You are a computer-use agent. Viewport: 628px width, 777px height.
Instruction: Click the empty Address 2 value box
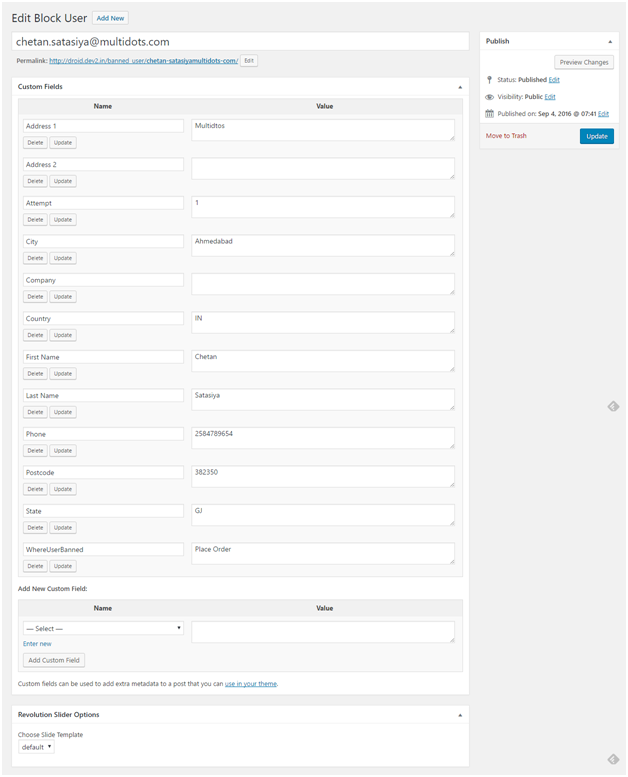[323, 168]
